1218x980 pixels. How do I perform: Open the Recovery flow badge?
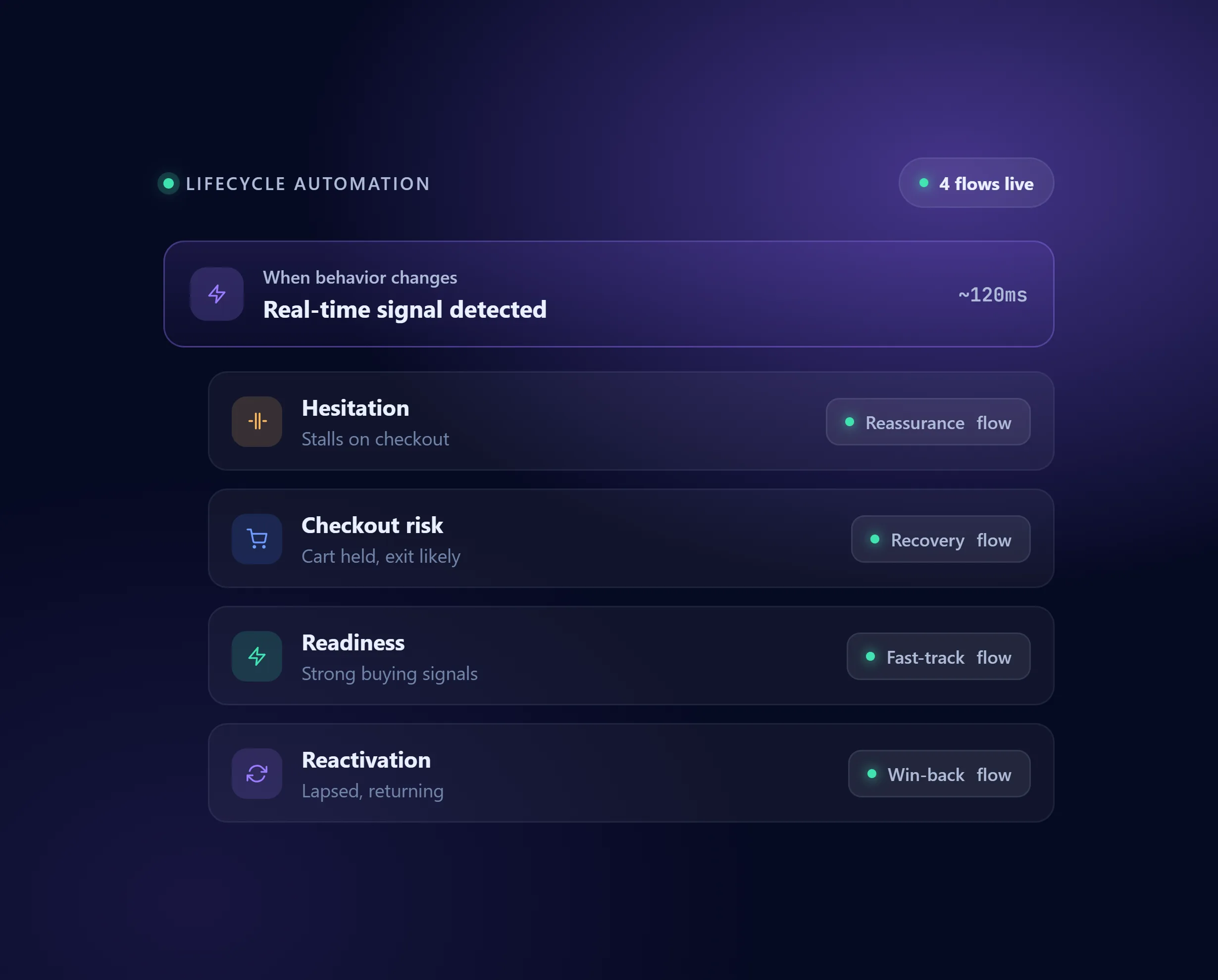click(x=941, y=539)
